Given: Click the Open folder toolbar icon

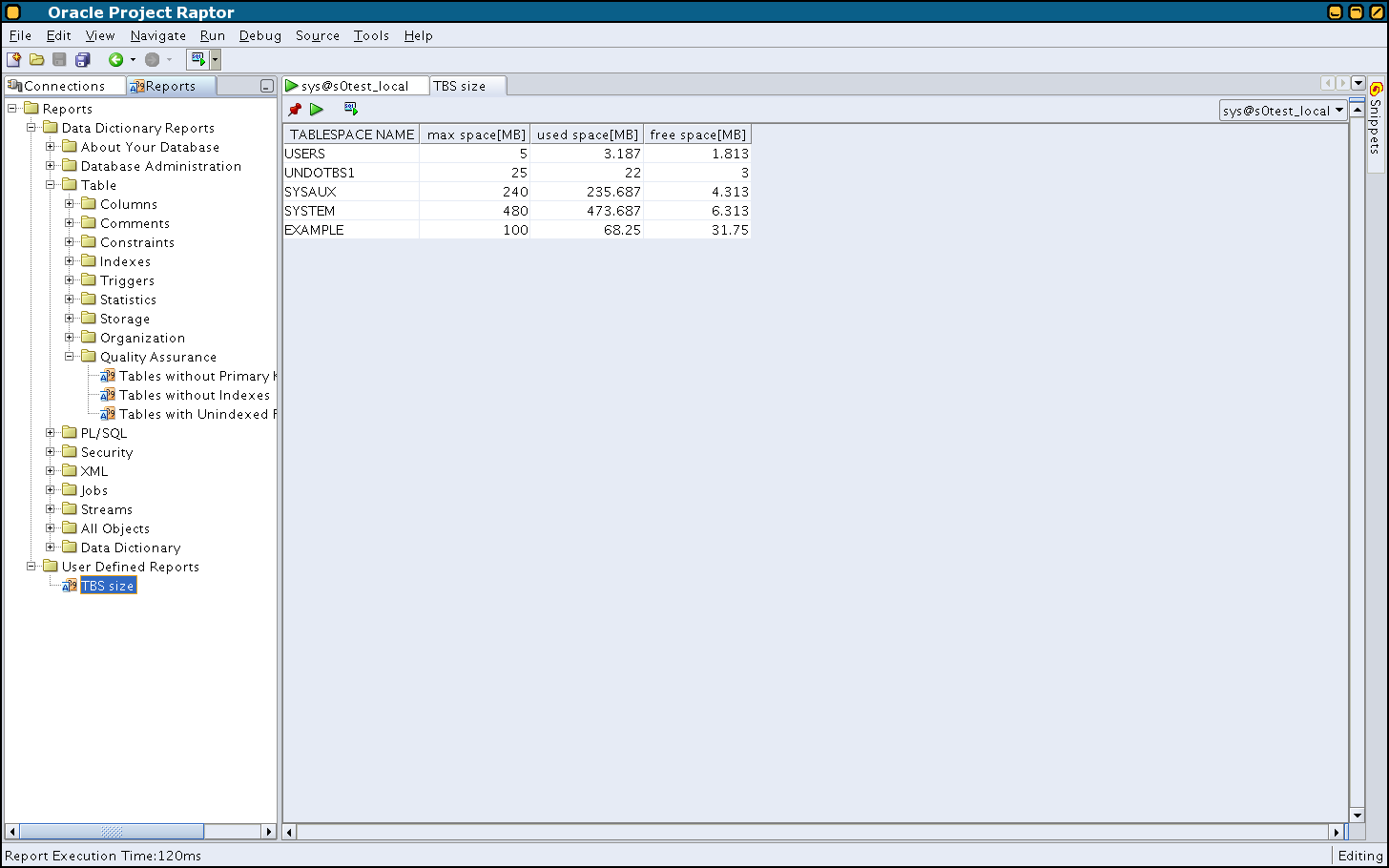Looking at the screenshot, I should (37, 60).
